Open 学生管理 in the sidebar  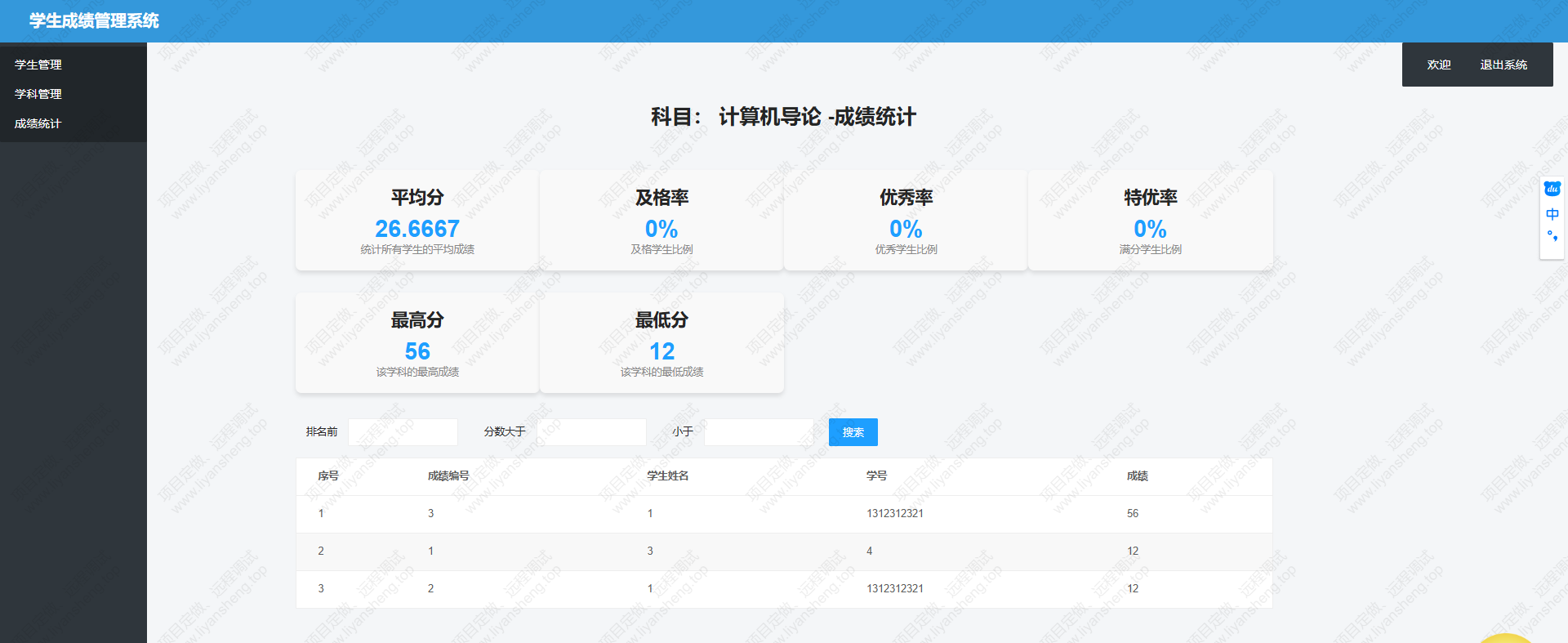click(38, 65)
